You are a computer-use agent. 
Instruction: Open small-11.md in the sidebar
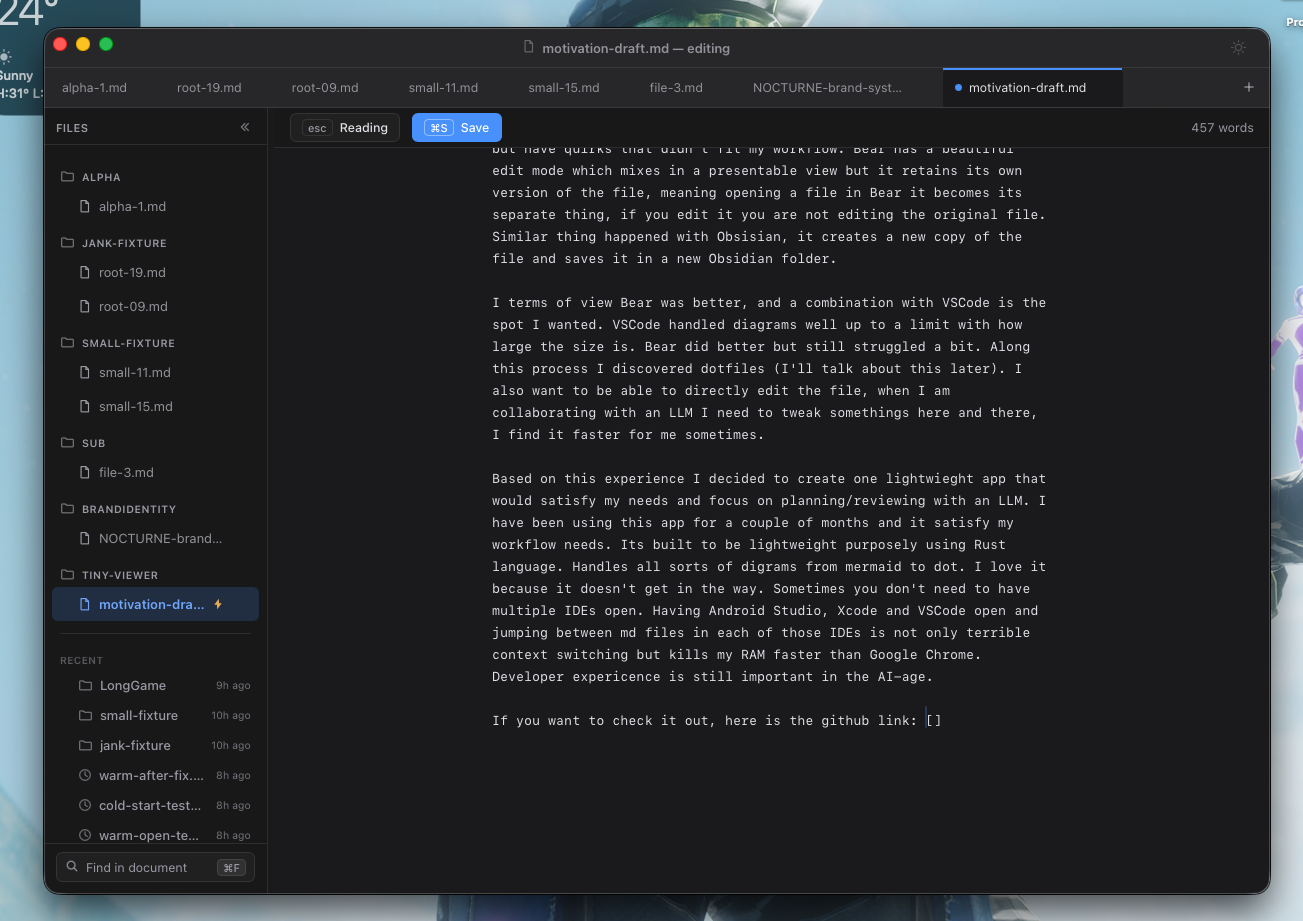(x=155, y=372)
